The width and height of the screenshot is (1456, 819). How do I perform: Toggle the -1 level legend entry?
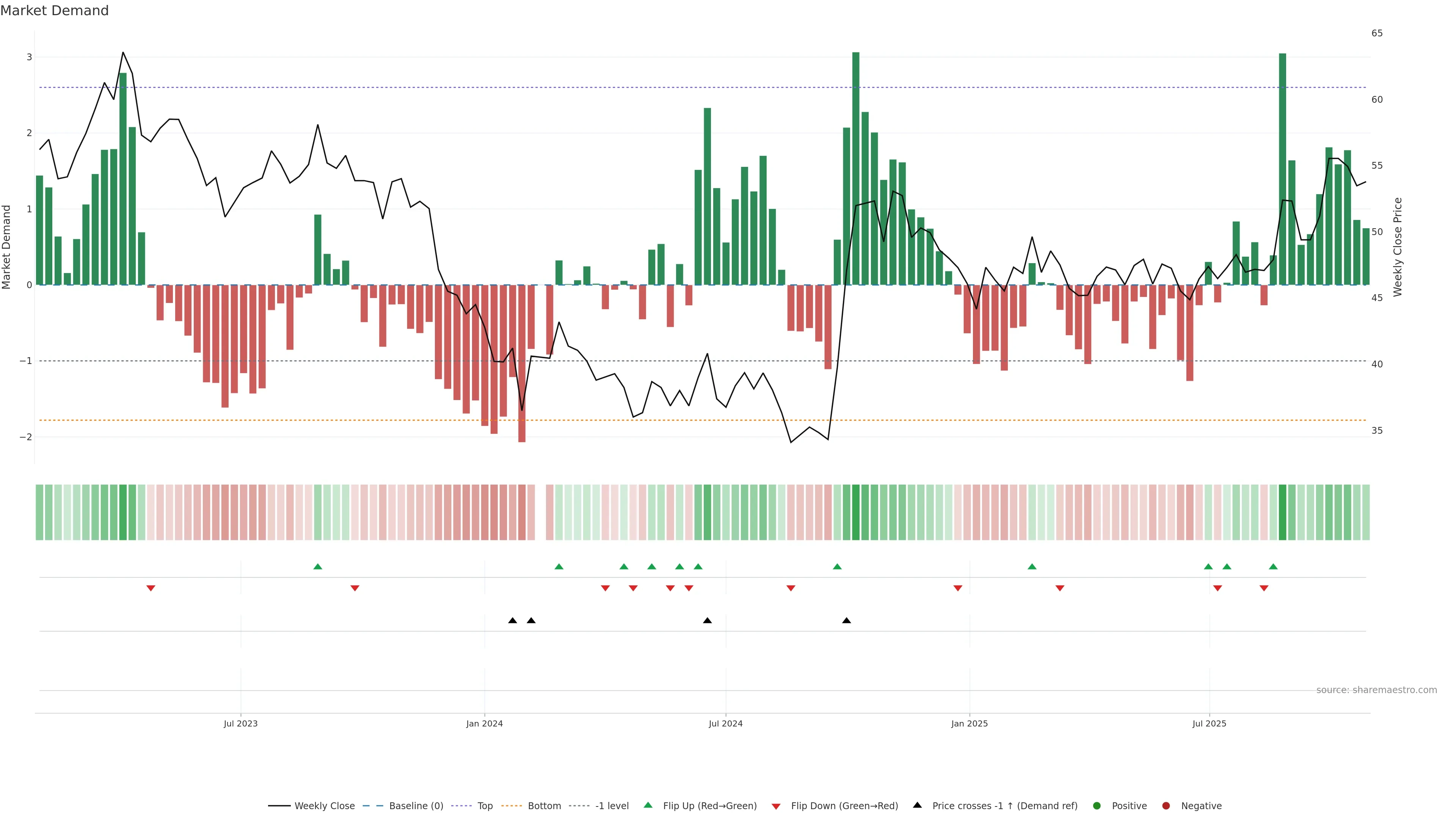click(612, 805)
